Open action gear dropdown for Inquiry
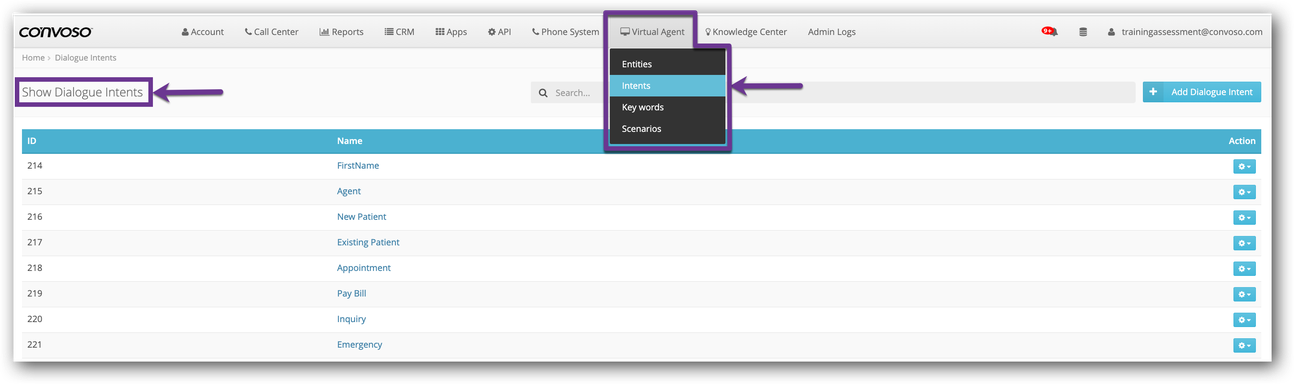The height and width of the screenshot is (384, 1294). (x=1244, y=320)
